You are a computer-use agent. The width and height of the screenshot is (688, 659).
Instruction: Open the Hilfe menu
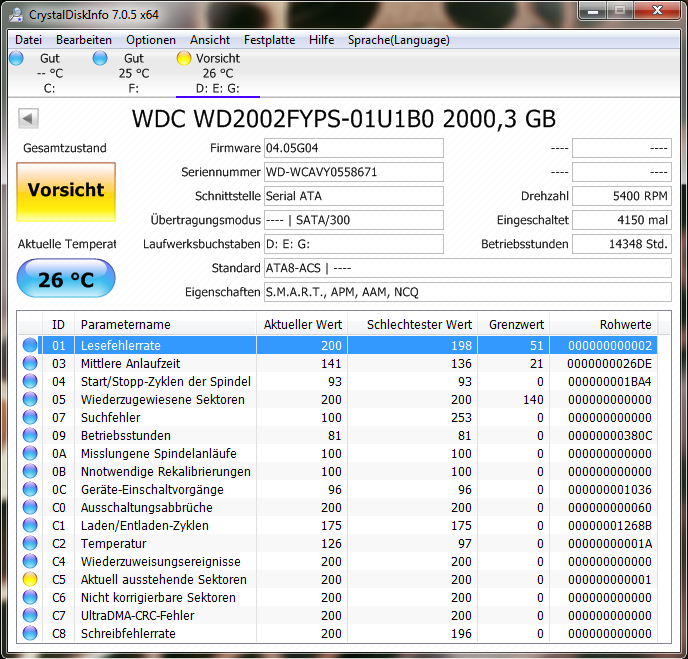tap(321, 40)
